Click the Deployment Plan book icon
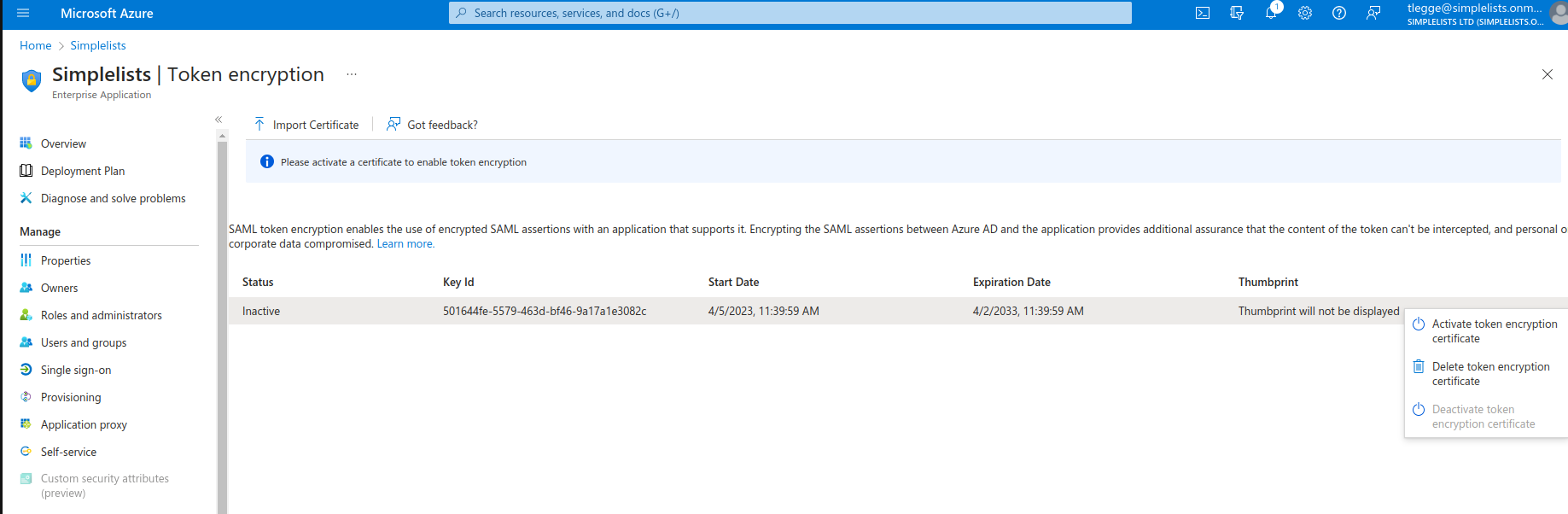This screenshot has height=514, width=1568. click(26, 171)
